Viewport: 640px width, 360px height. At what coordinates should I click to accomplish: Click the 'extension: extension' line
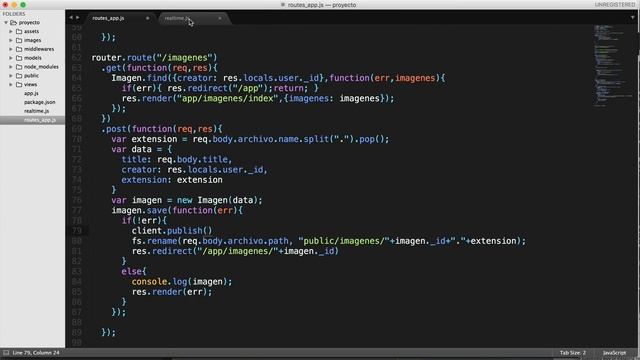[x=172, y=180]
